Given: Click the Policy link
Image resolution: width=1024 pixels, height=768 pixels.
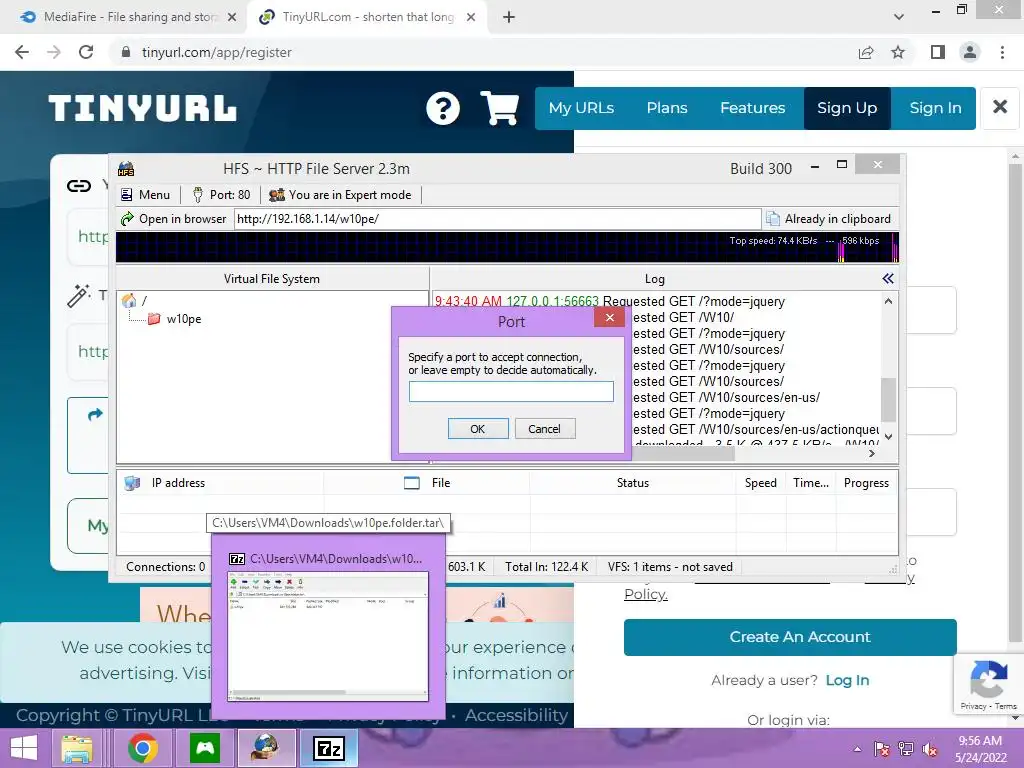Looking at the screenshot, I should (x=645, y=594).
